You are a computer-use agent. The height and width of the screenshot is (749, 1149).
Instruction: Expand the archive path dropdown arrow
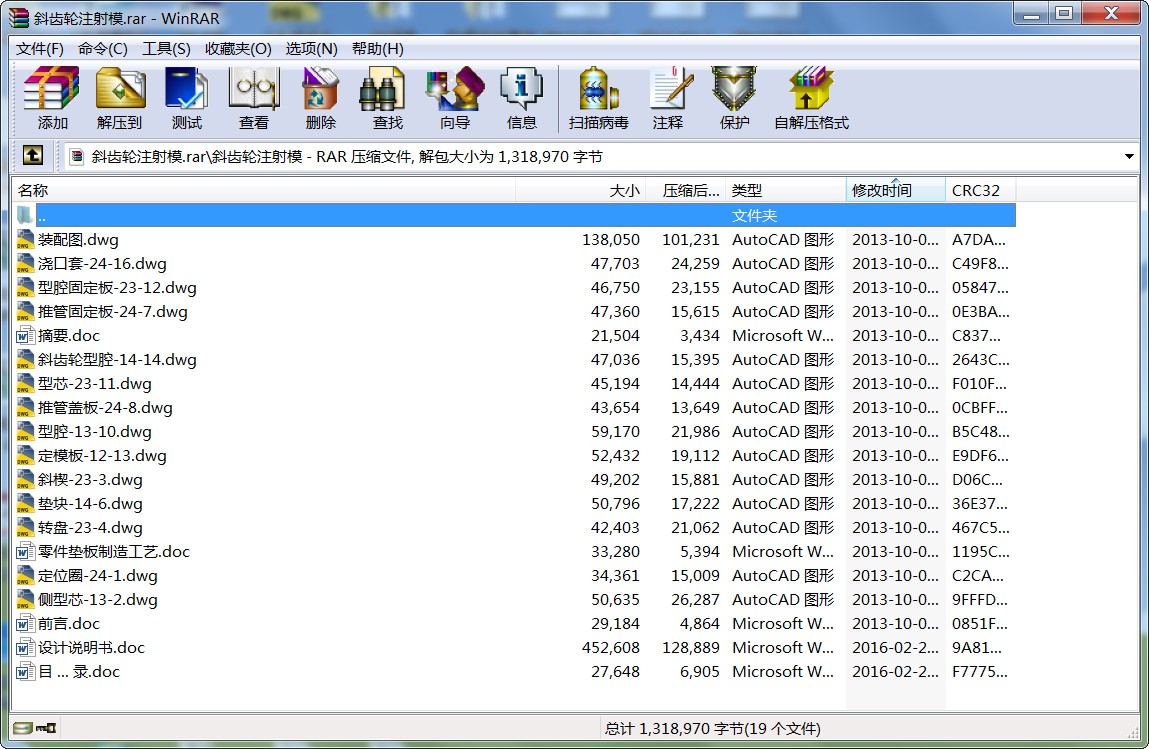click(x=1129, y=157)
